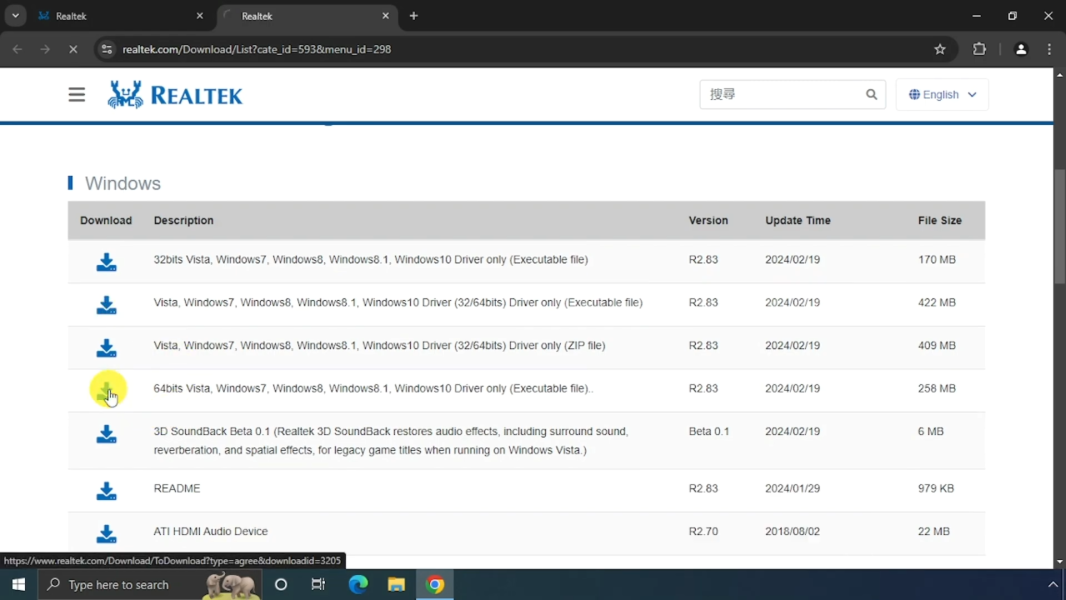
Task: Click the ATI HDMI Audio Device text
Action: (x=211, y=531)
